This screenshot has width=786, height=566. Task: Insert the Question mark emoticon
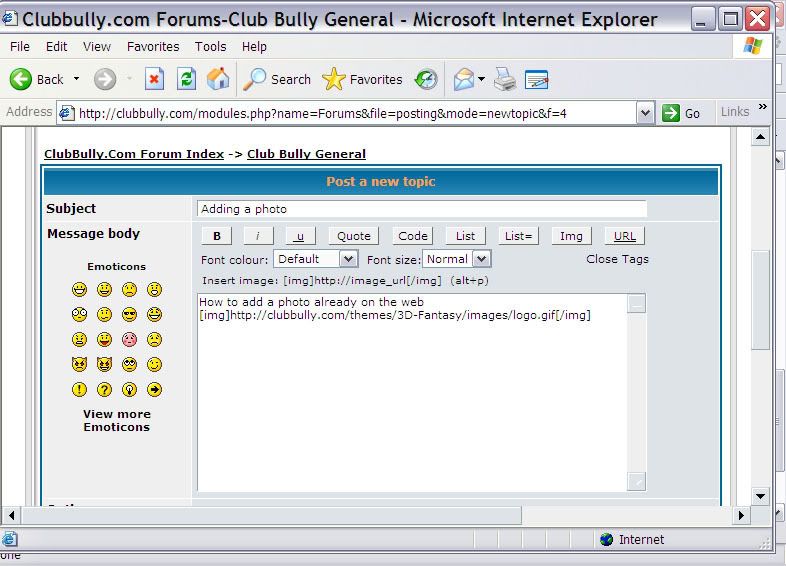click(104, 390)
